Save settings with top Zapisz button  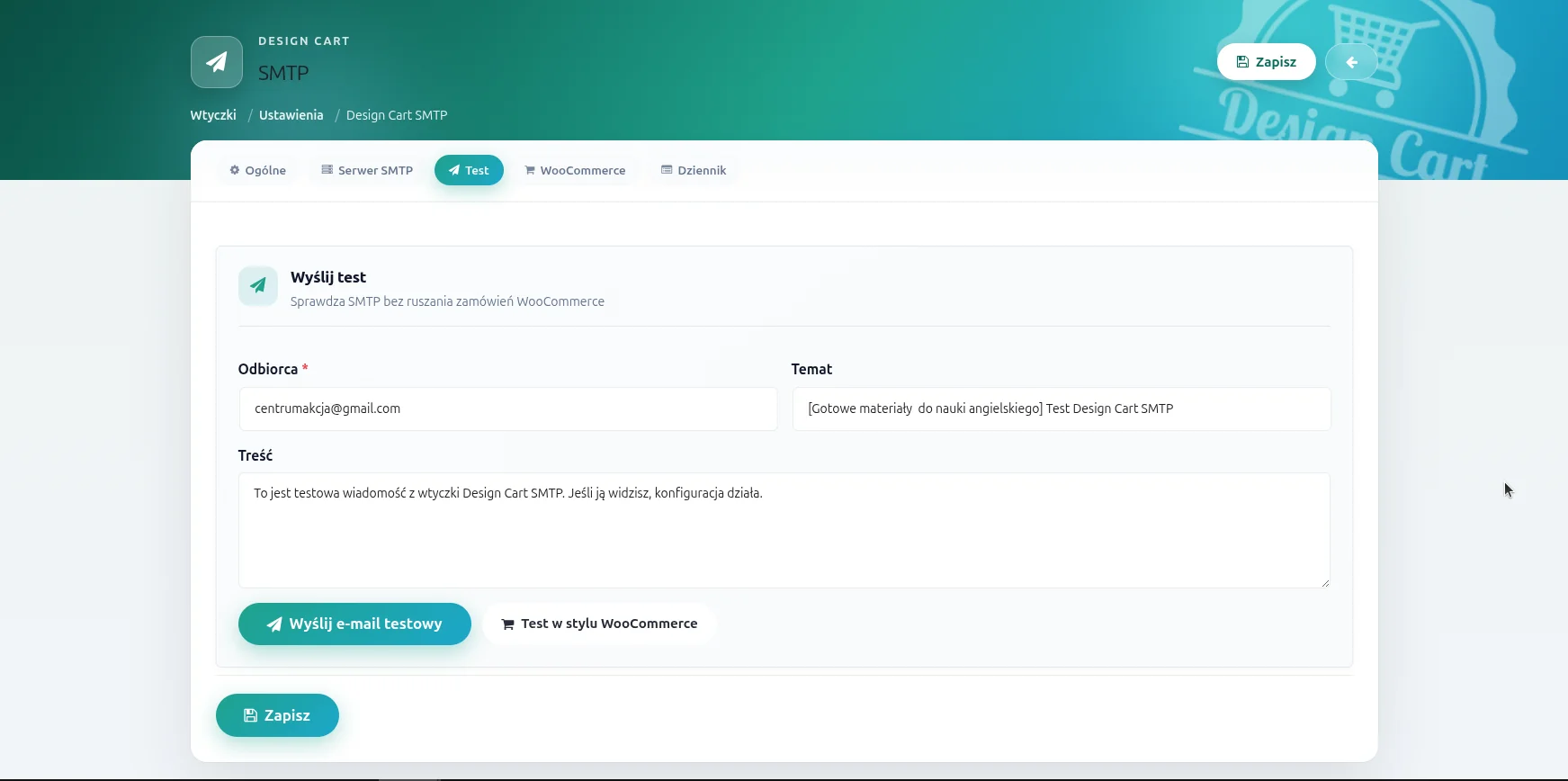coord(1267,62)
